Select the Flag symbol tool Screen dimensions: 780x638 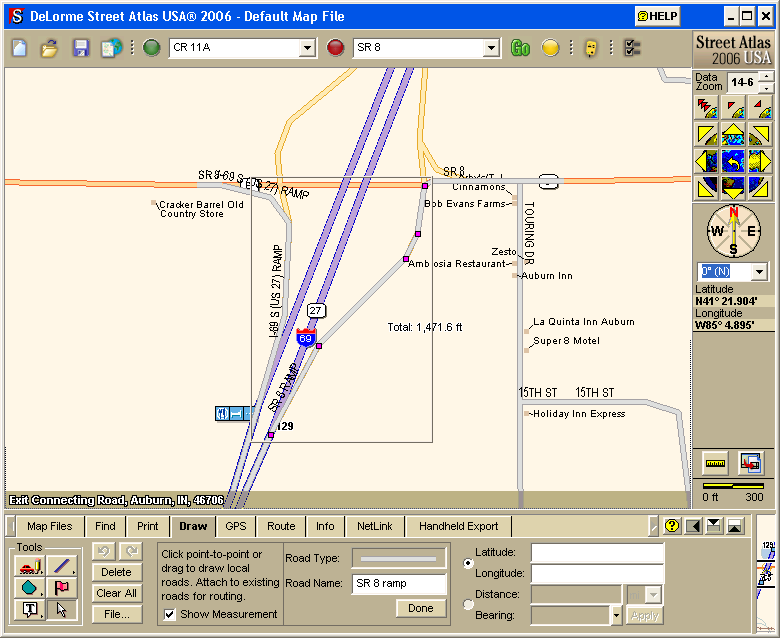point(62,588)
